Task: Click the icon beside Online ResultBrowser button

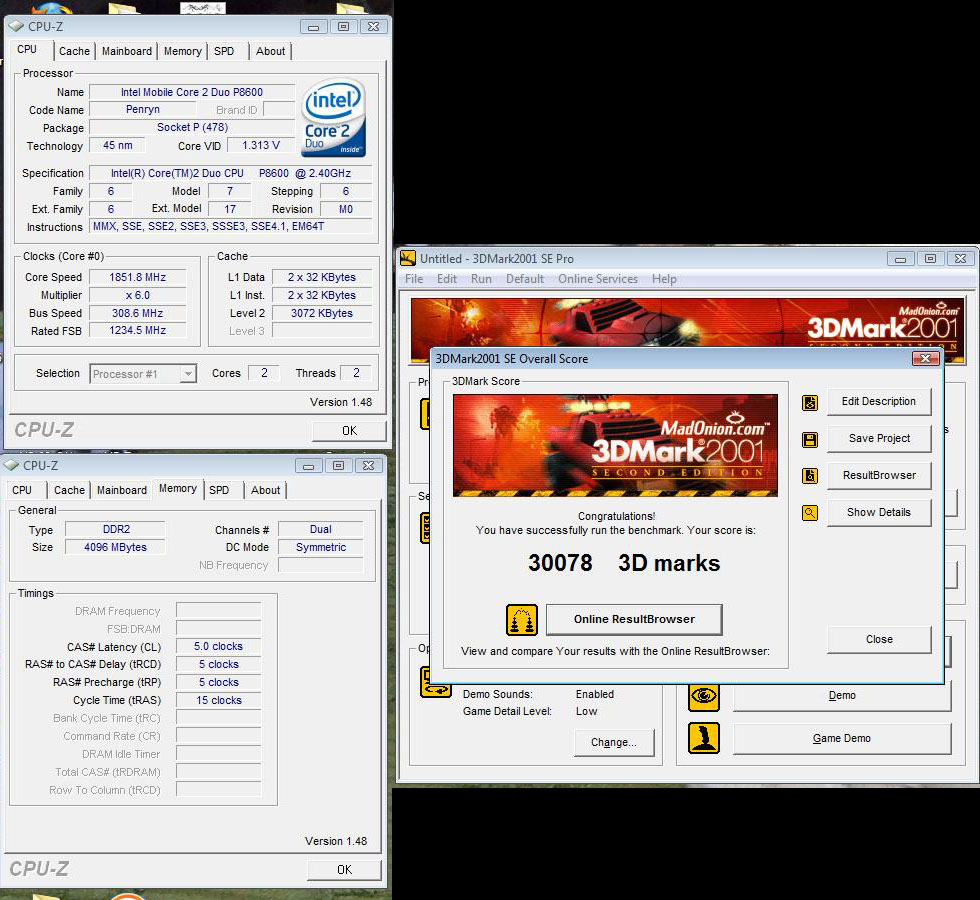Action: pyautogui.click(x=522, y=620)
